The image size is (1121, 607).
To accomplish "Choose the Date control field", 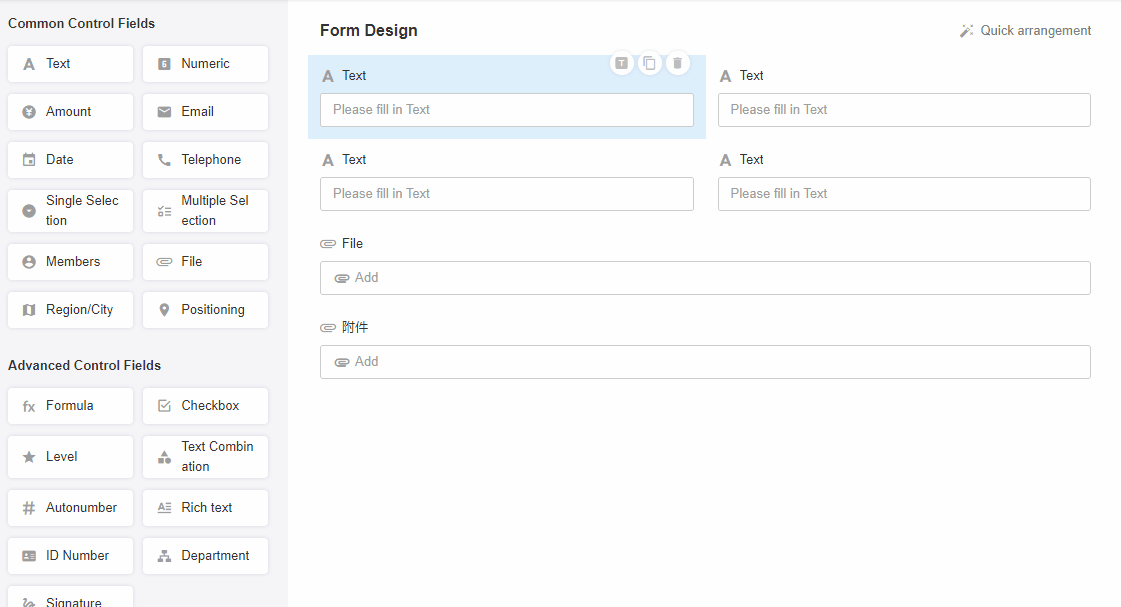I will 70,159.
